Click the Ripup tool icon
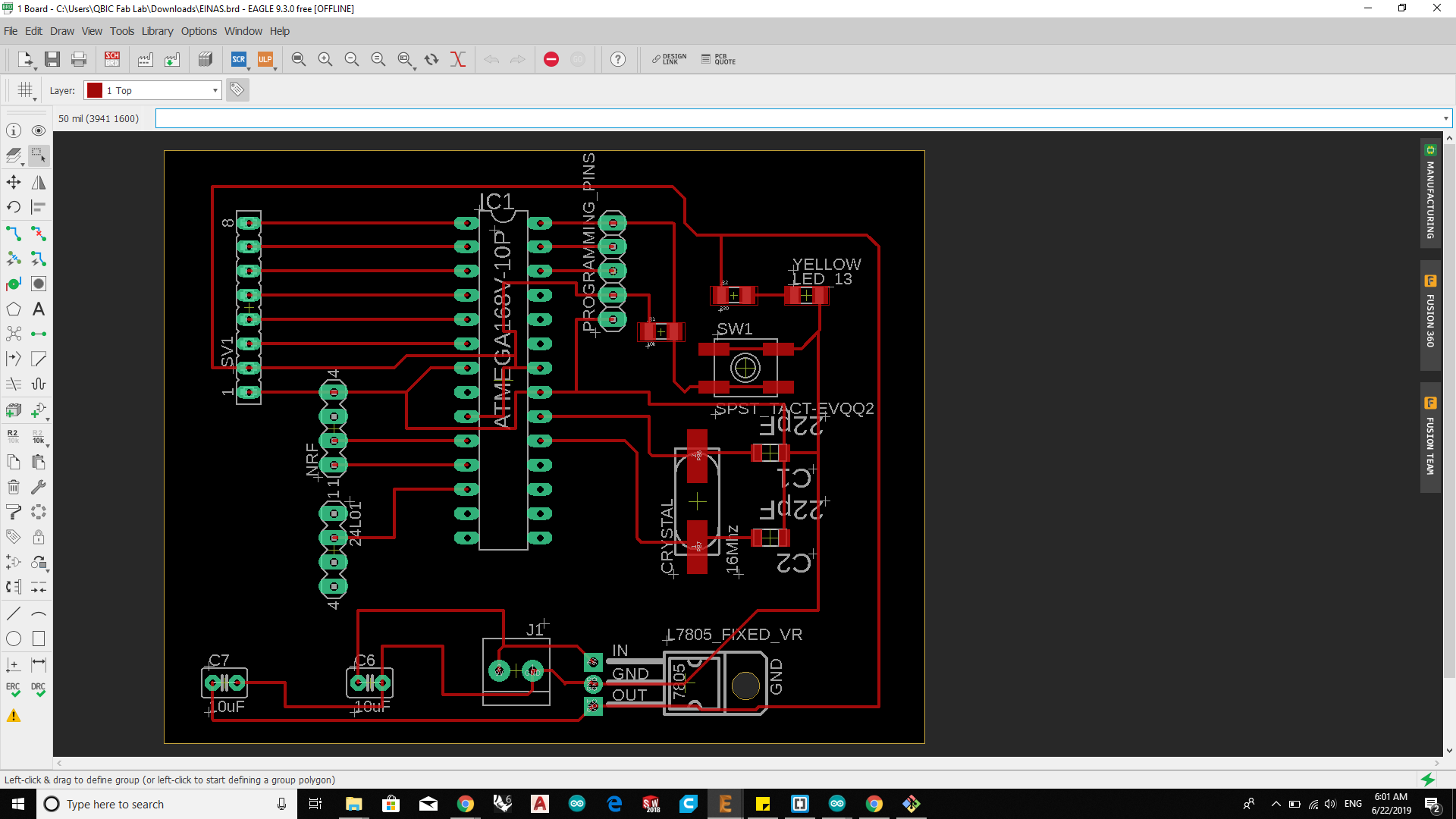Screen dimensions: 1456x819 click(x=38, y=233)
